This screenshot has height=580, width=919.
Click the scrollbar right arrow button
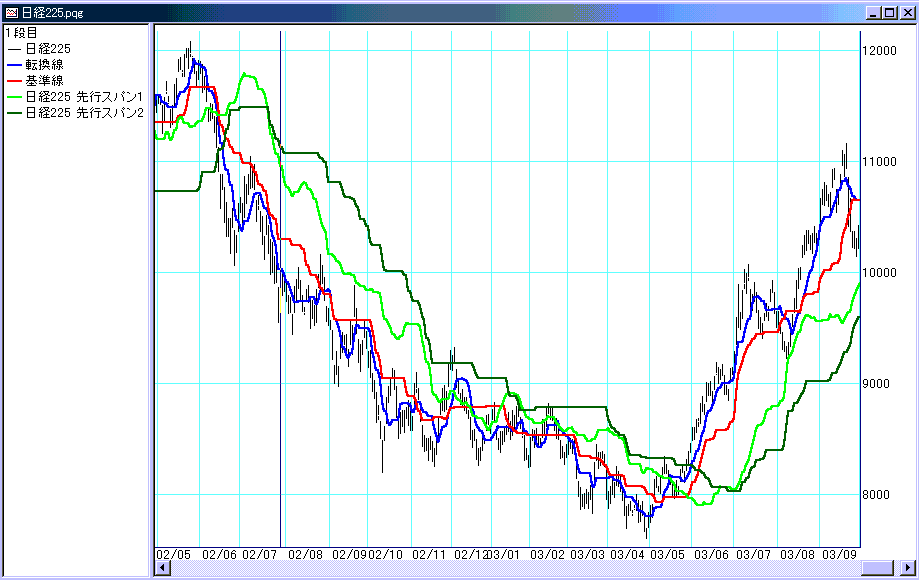[x=908, y=568]
